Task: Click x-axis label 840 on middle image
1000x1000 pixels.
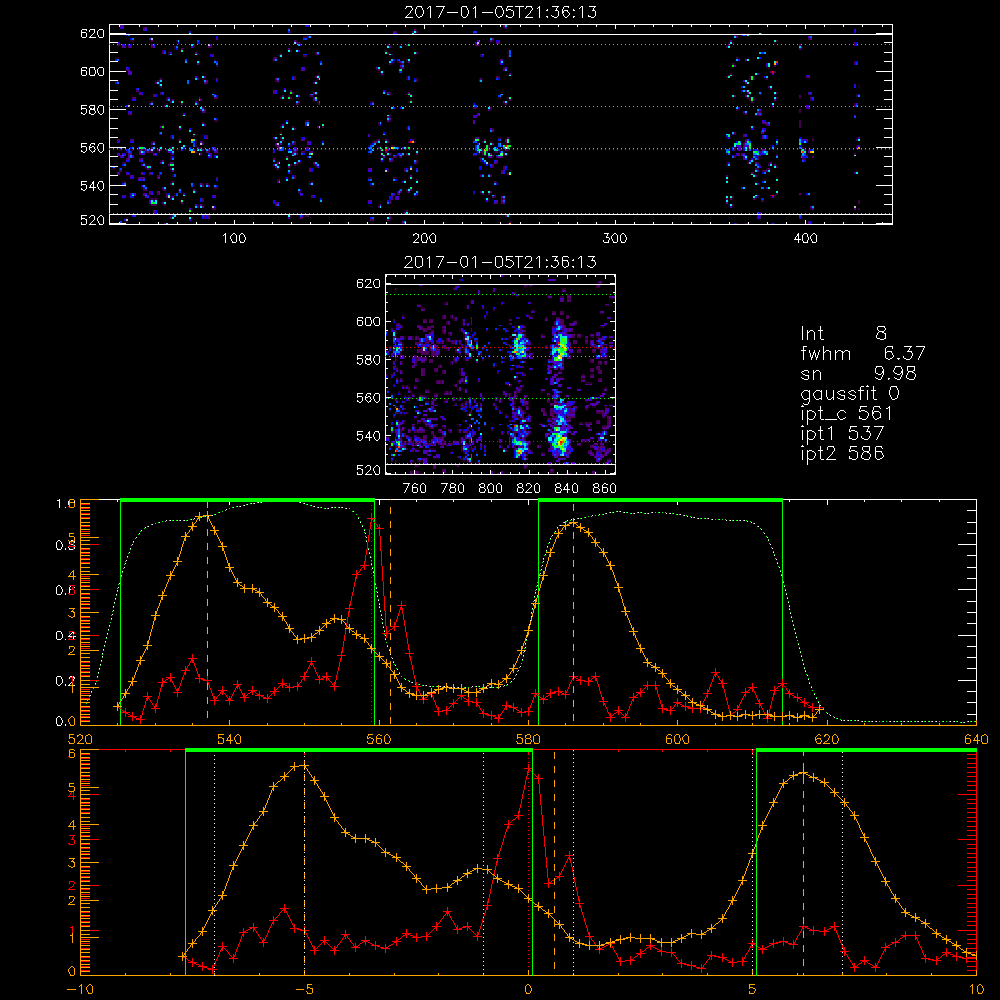Action: point(566,489)
